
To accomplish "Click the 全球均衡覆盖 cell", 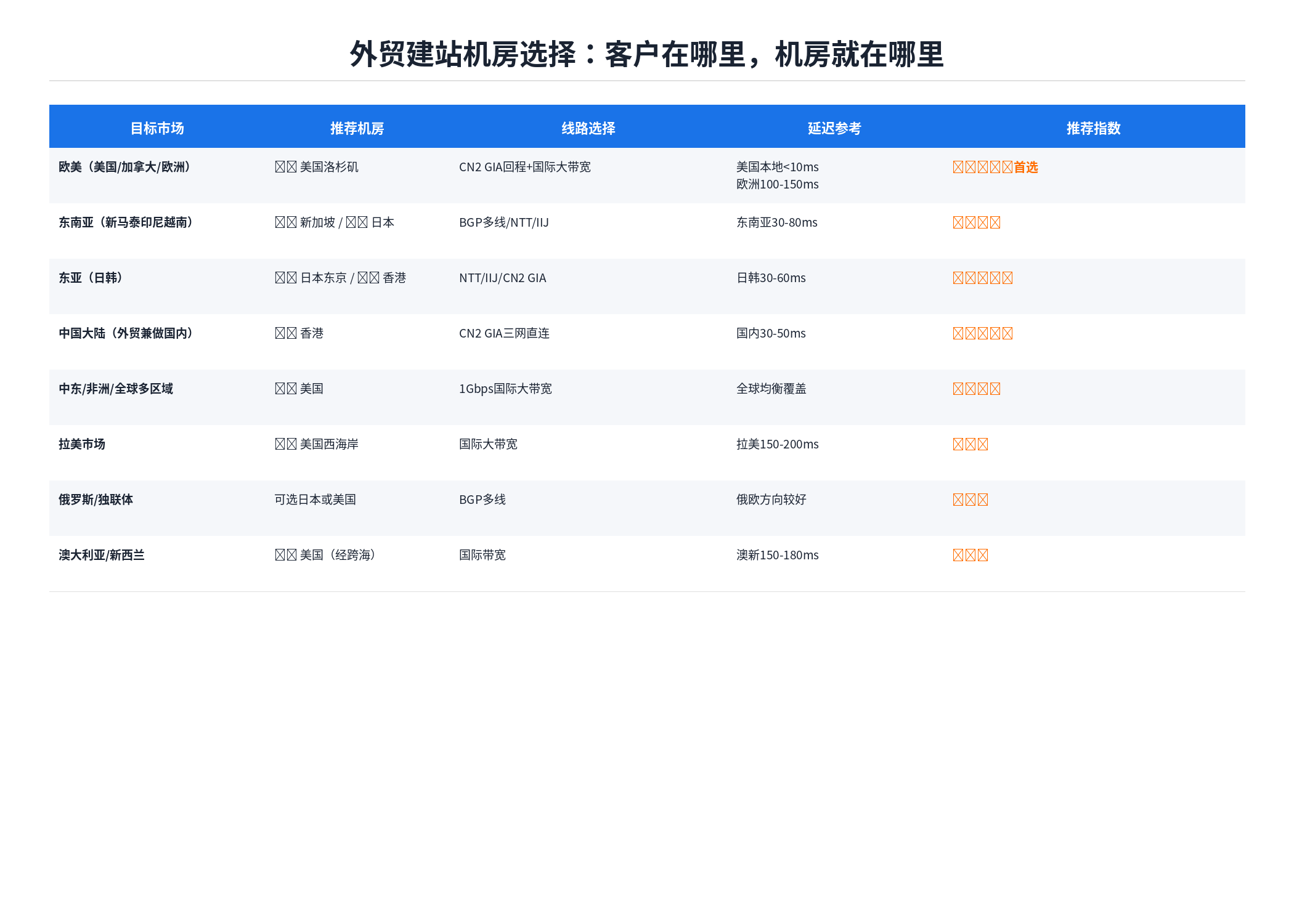I will click(771, 389).
